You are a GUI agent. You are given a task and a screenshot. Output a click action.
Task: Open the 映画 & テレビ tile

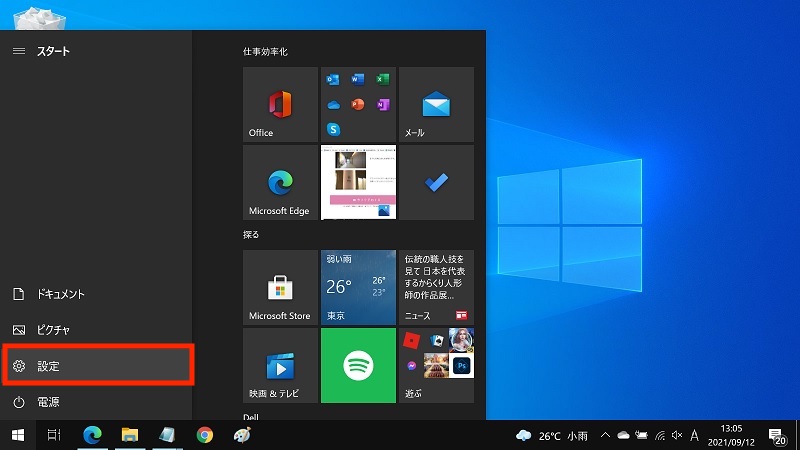click(x=280, y=366)
